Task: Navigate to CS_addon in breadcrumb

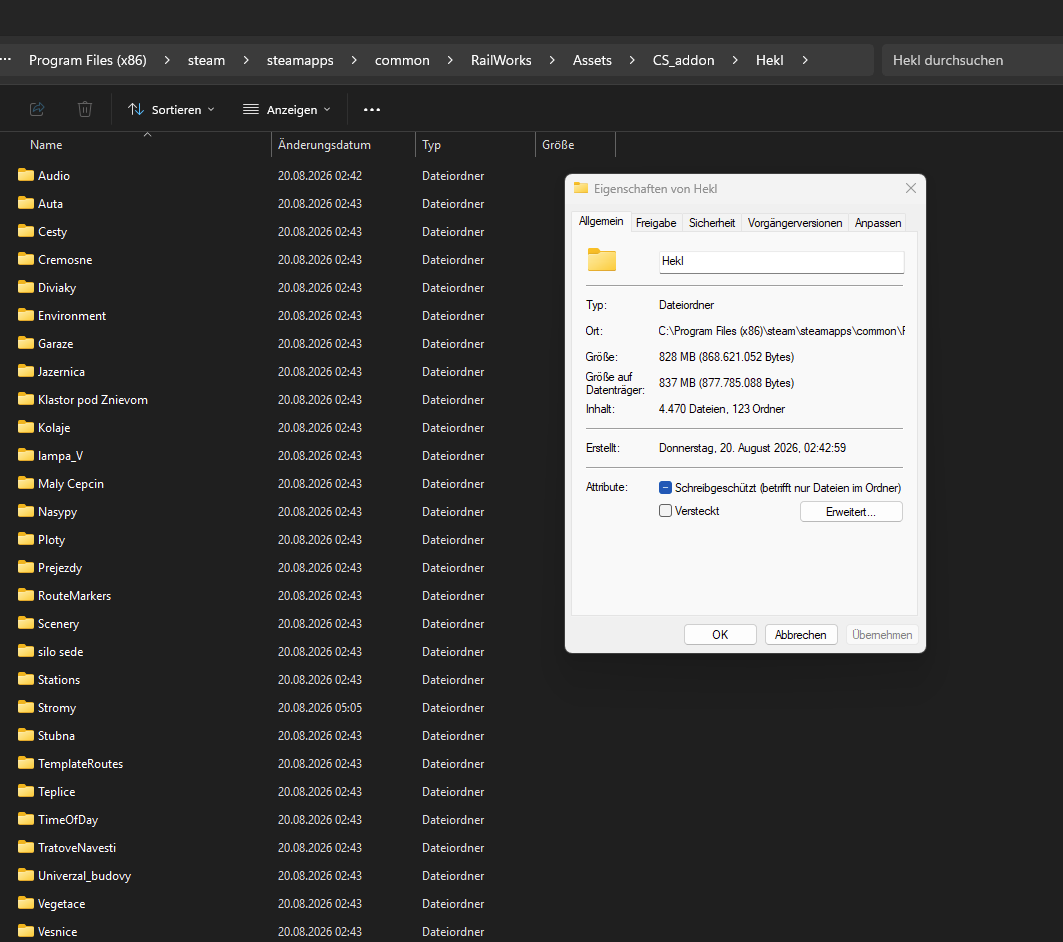Action: (x=683, y=60)
